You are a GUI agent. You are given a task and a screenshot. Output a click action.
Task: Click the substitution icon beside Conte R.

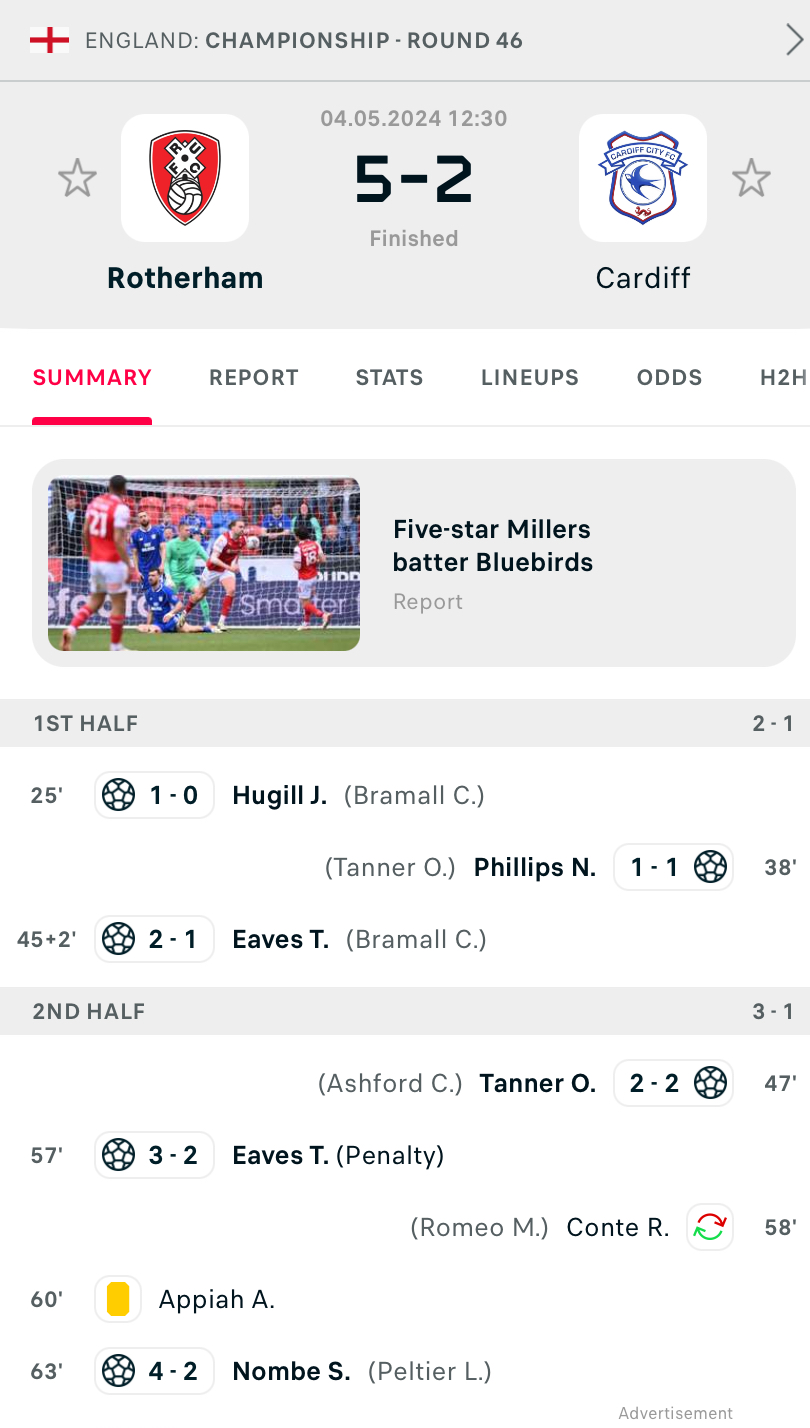tap(710, 1227)
